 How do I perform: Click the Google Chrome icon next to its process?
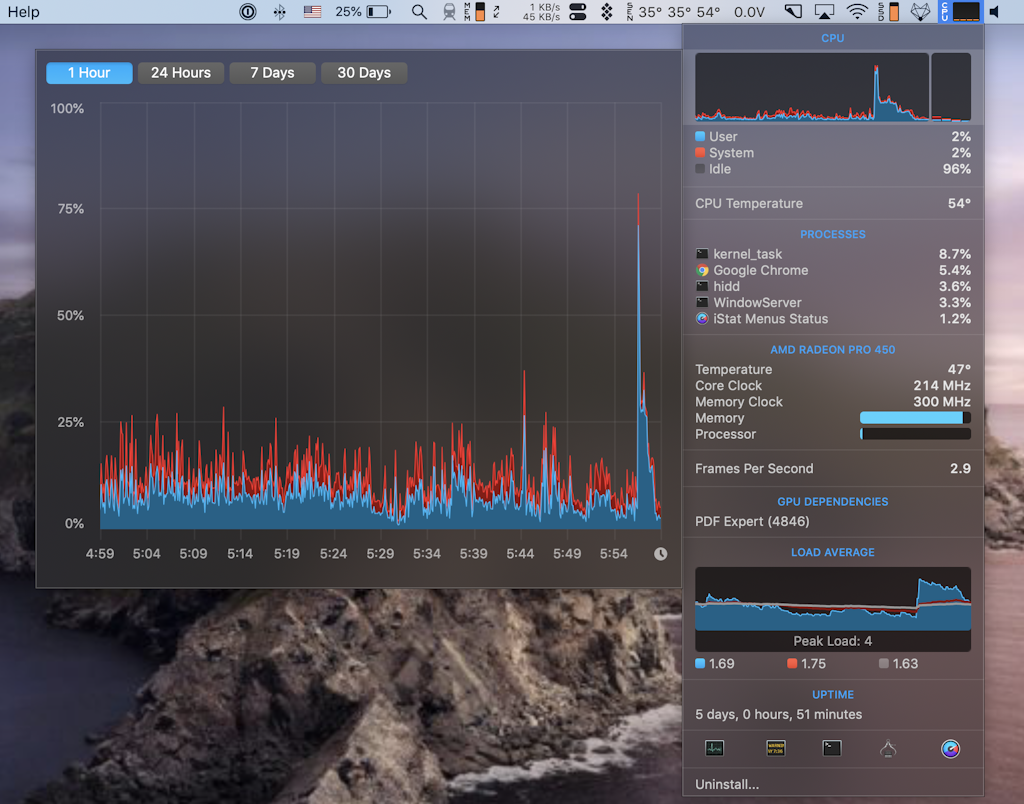(x=701, y=270)
